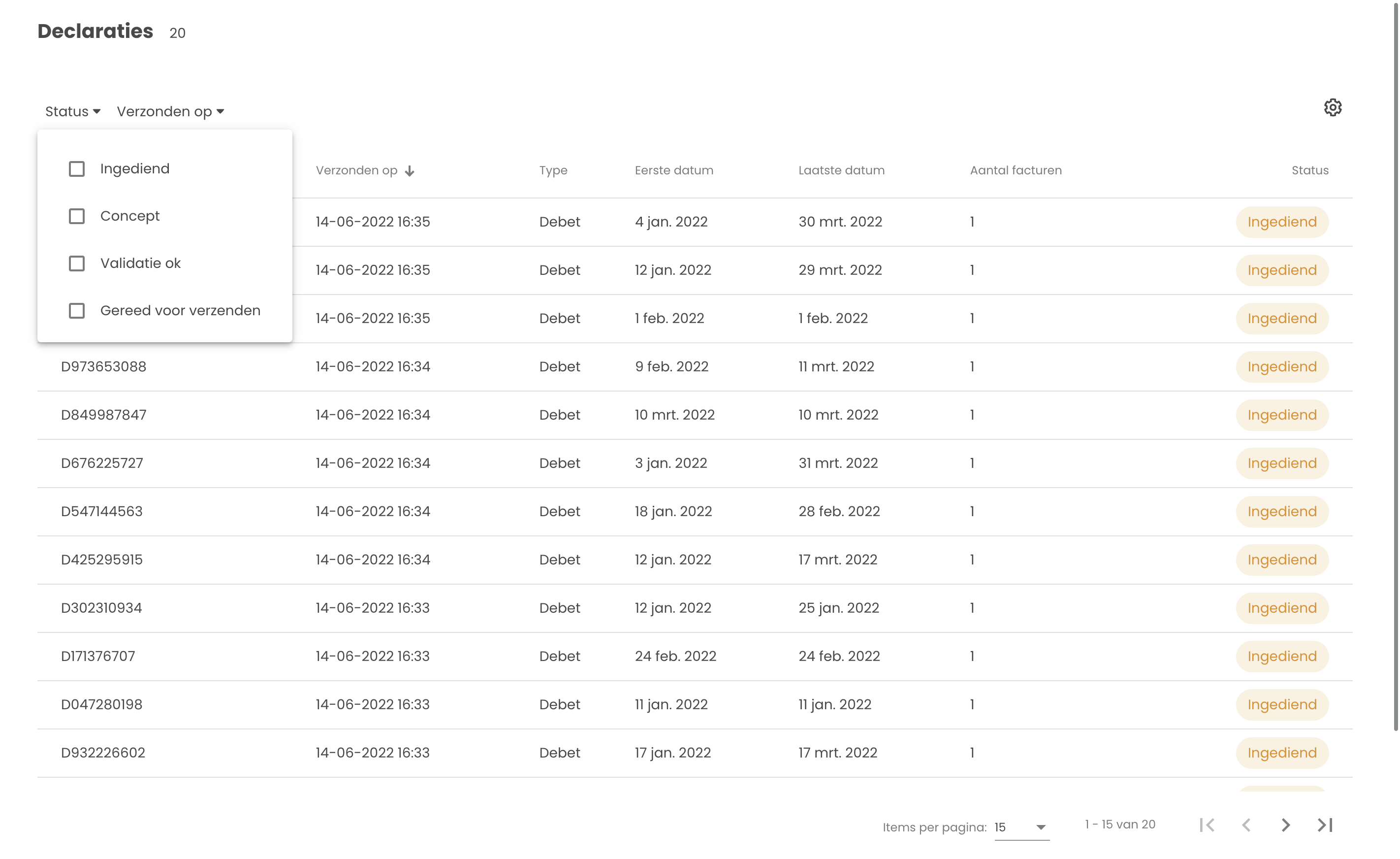
Task: Go to the first page
Action: 1208,825
